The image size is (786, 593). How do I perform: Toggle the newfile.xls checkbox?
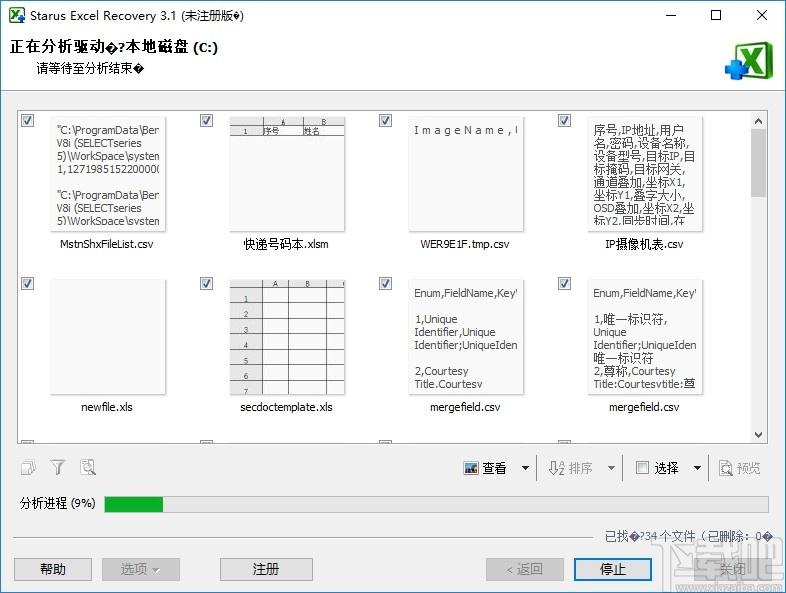click(28, 284)
